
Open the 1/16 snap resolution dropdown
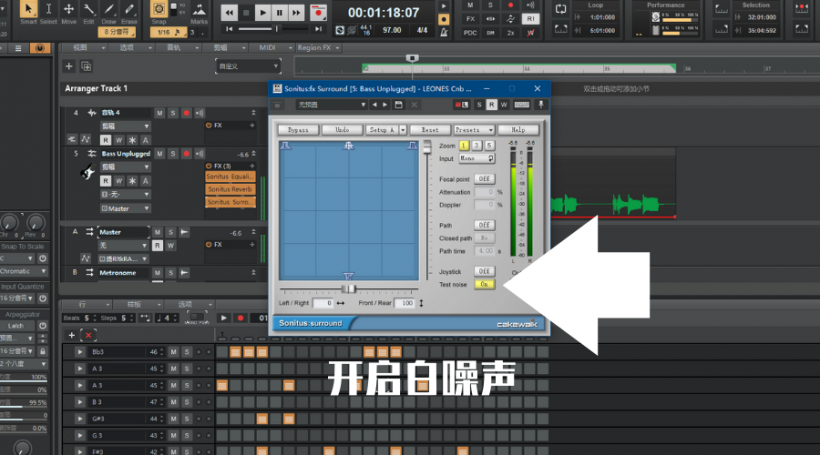(168, 32)
